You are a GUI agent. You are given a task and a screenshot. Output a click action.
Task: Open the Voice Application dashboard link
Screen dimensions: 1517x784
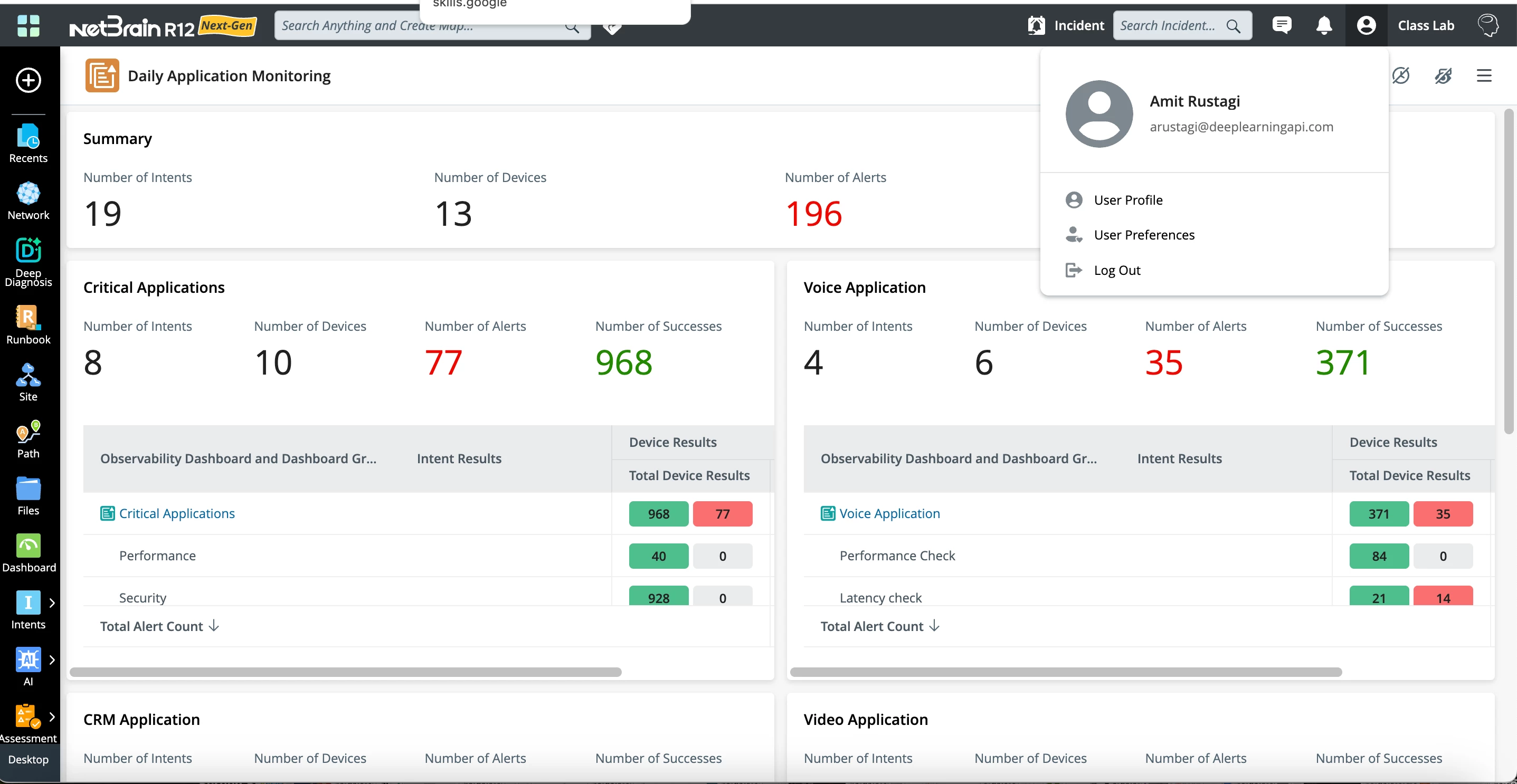click(x=889, y=513)
